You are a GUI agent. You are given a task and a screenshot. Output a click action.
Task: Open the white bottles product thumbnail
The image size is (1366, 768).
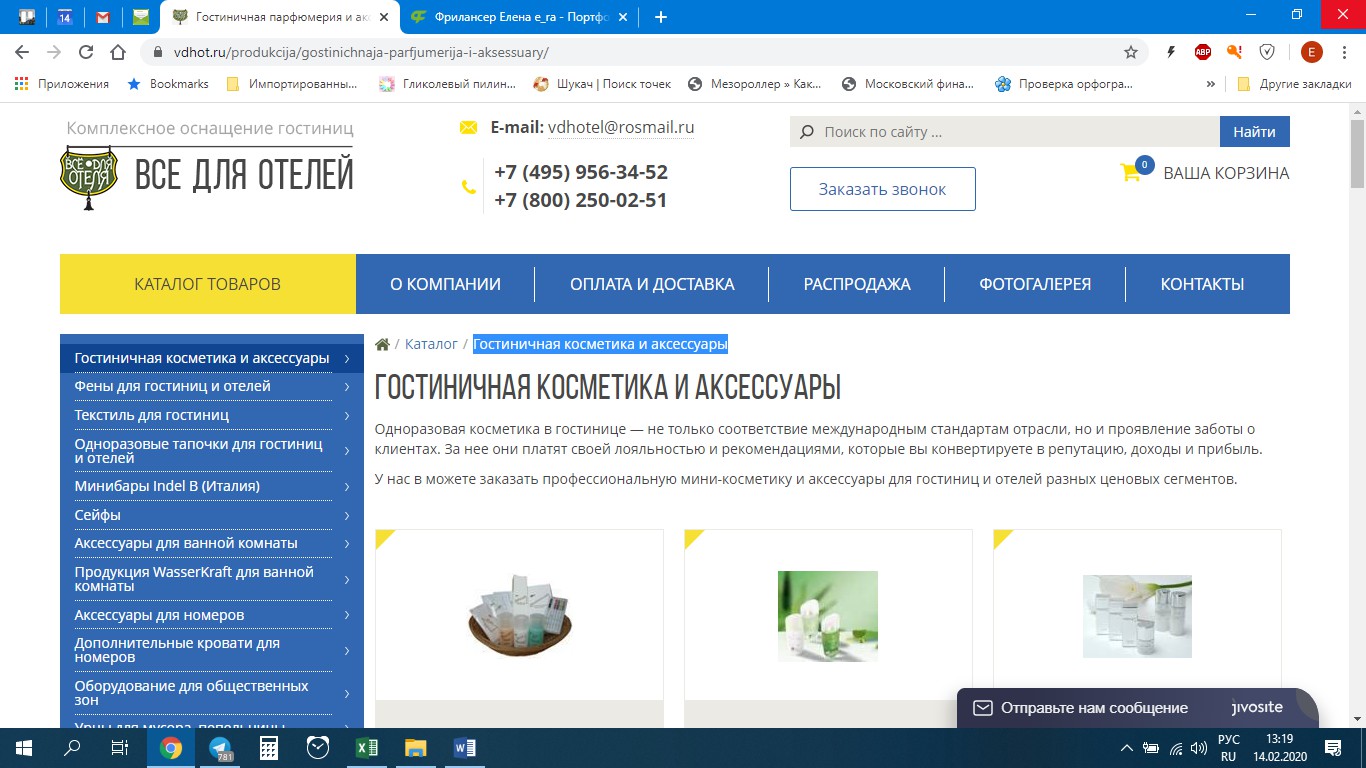1137,616
